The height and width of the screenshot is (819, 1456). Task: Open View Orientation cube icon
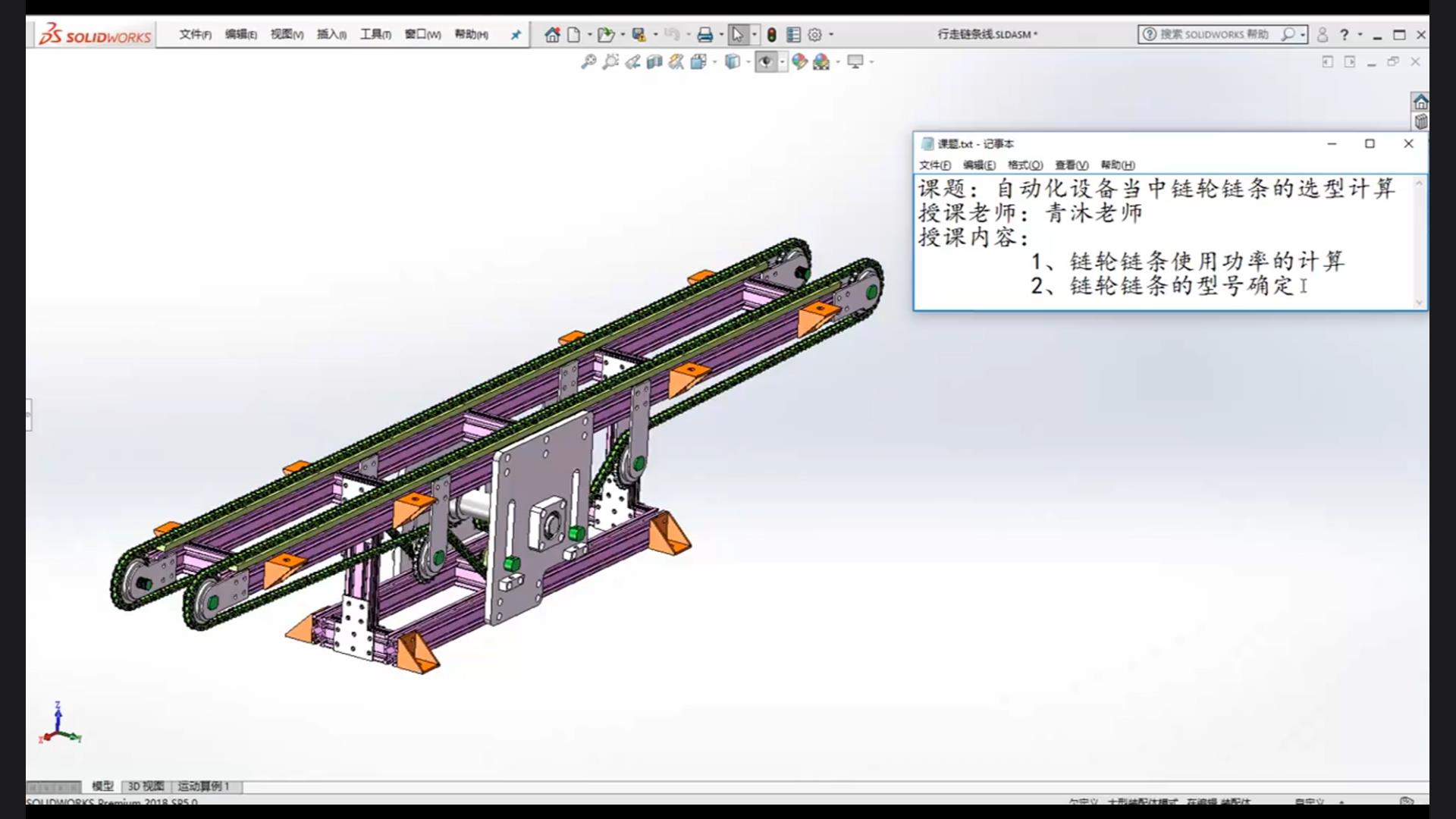point(698,62)
